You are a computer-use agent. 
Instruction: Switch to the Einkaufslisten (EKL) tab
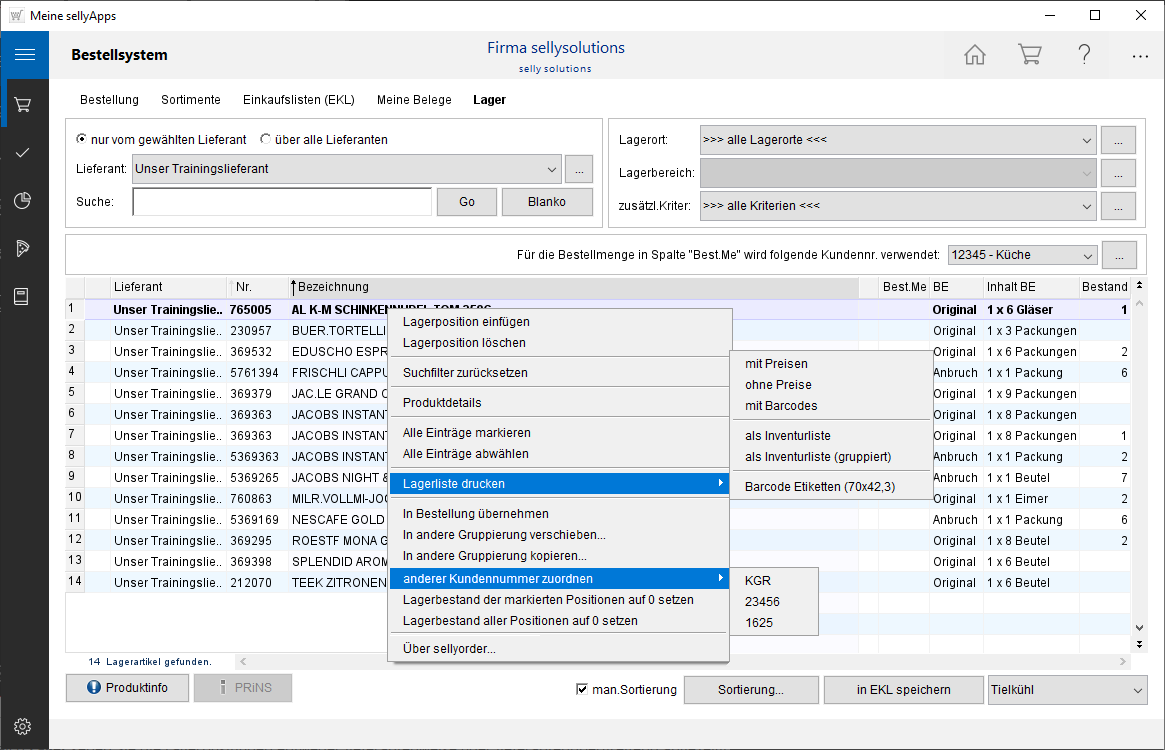(x=298, y=100)
